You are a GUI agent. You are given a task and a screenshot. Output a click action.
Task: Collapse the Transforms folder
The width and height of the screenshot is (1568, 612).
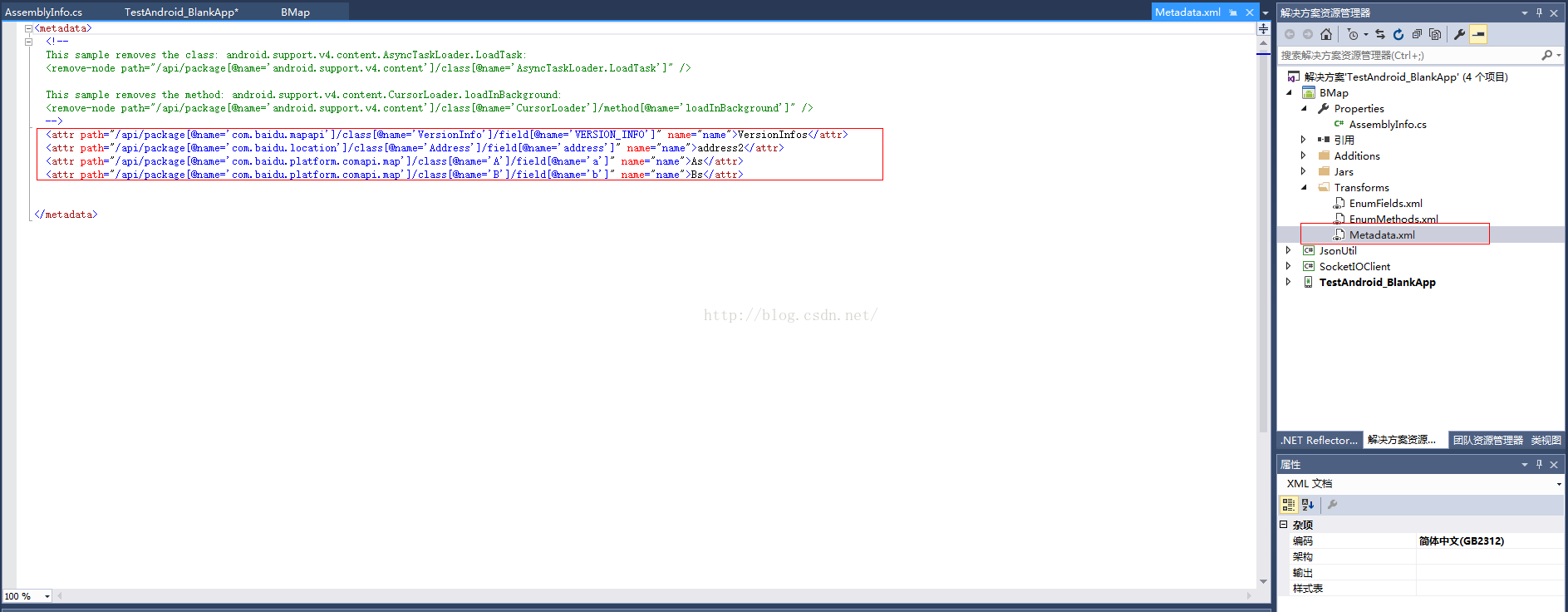click(x=1304, y=187)
